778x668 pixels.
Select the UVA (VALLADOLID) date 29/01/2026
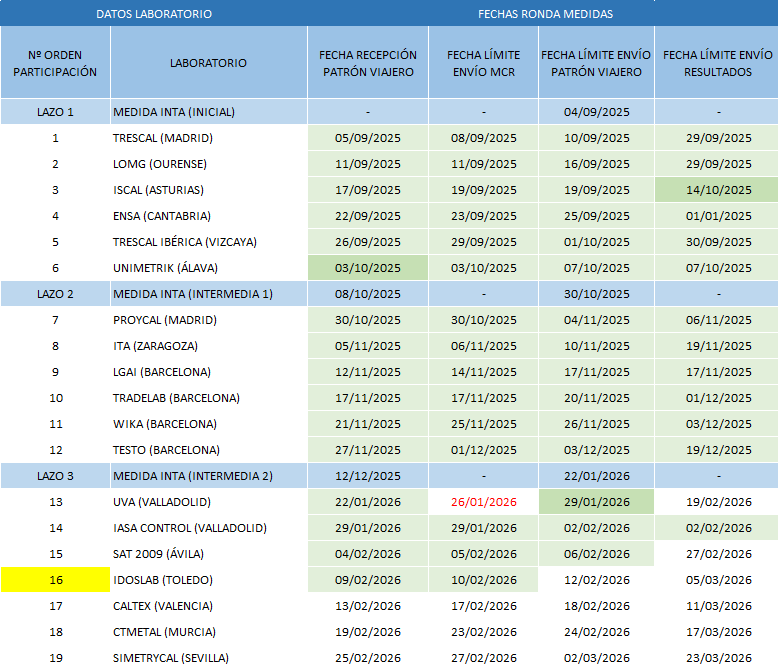click(596, 502)
